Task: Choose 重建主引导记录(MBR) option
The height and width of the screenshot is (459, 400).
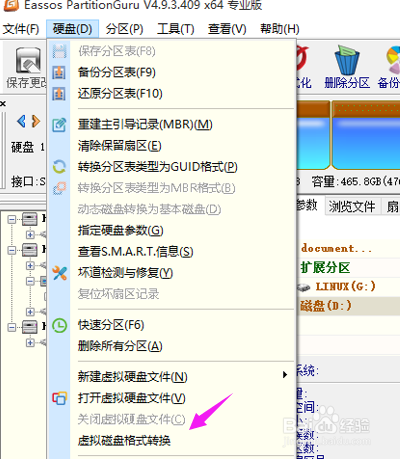Action: pyautogui.click(x=145, y=125)
